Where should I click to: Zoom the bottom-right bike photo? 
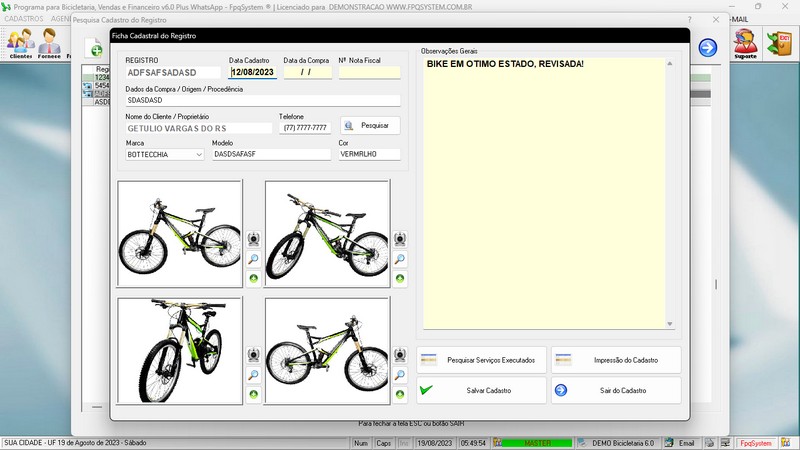(x=400, y=375)
